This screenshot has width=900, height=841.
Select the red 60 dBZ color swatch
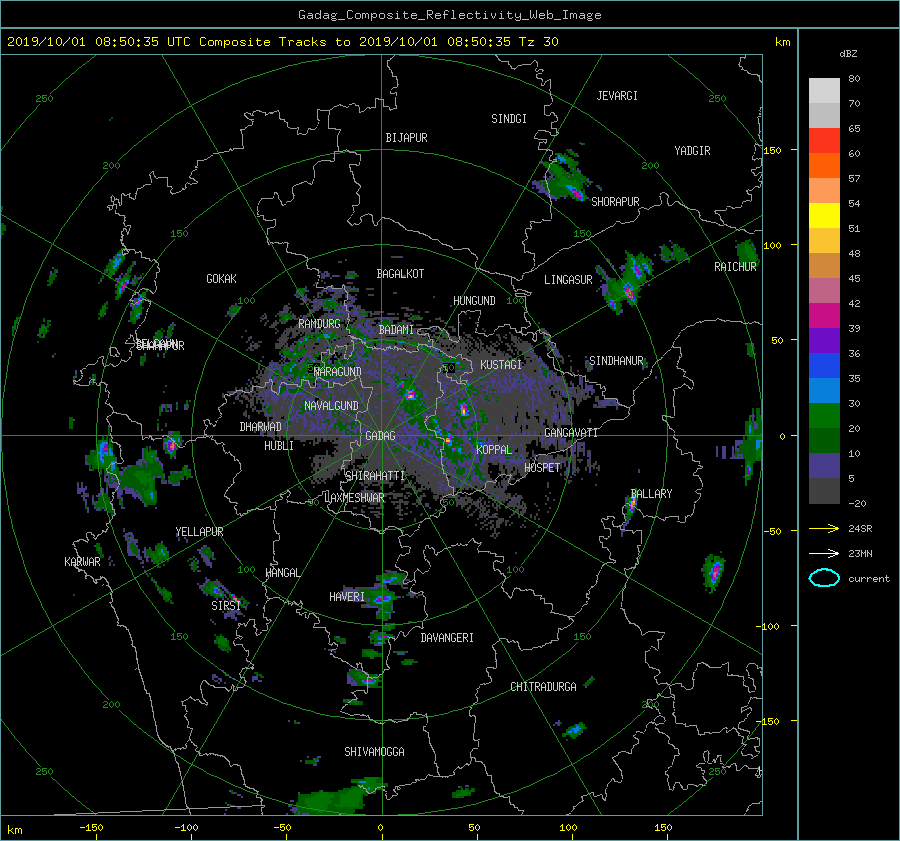pyautogui.click(x=824, y=140)
